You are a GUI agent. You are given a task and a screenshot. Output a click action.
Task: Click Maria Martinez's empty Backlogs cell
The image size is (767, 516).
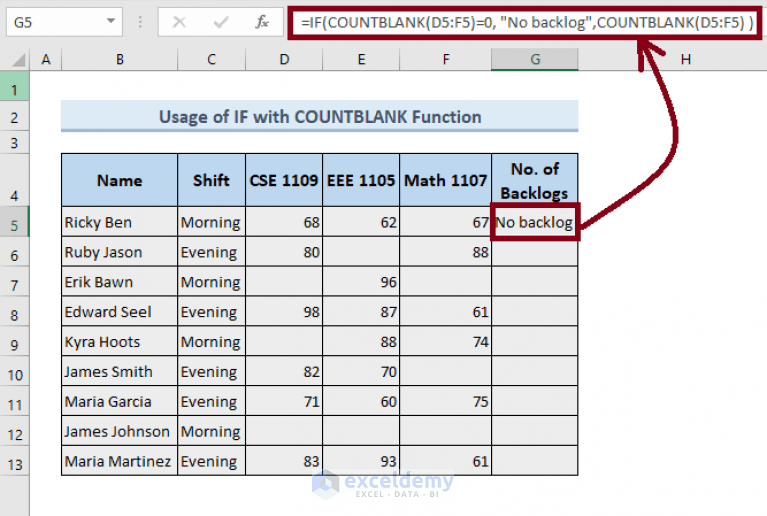point(535,461)
